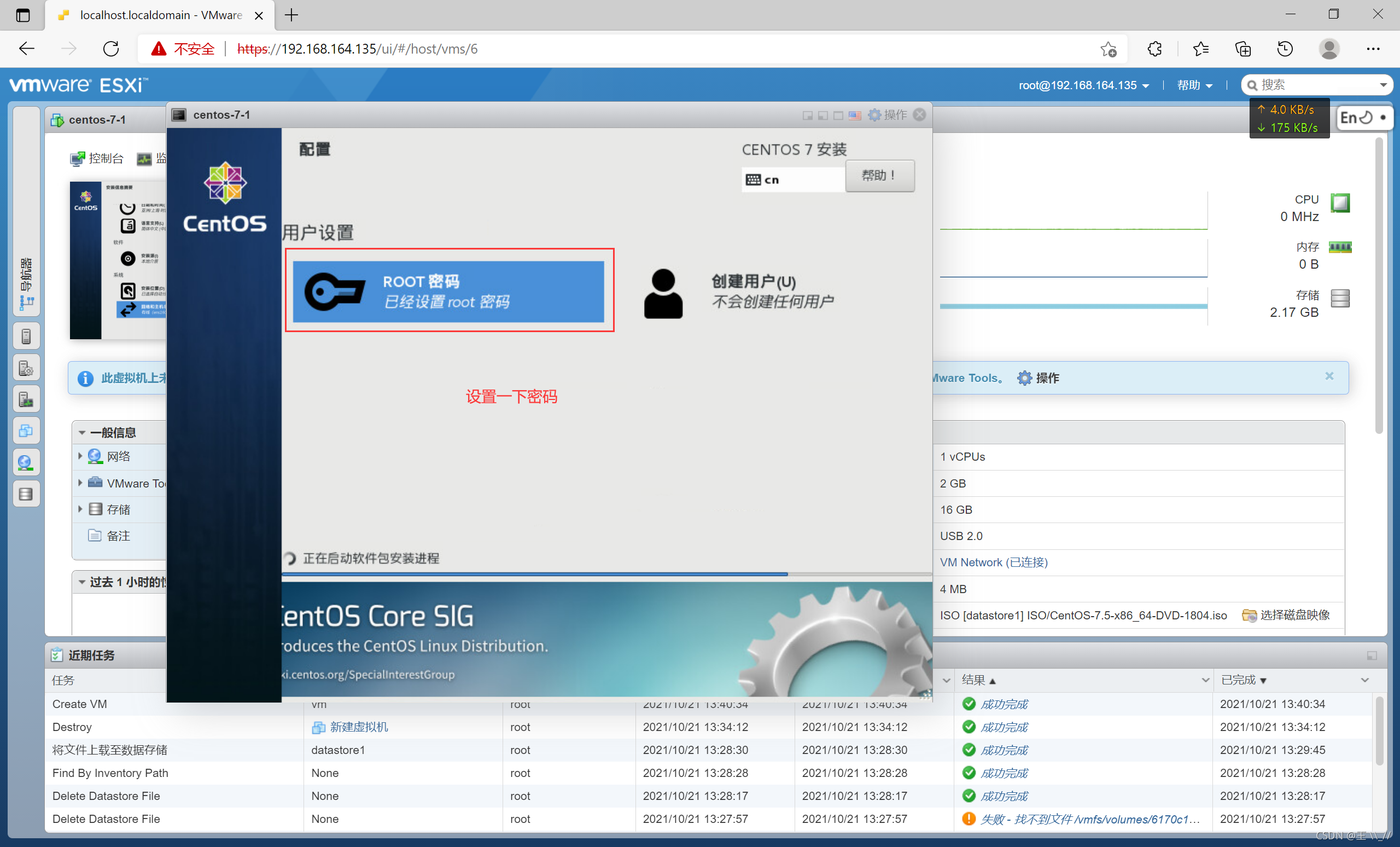Open the ROOT password setting
The image size is (1400, 847).
[448, 292]
